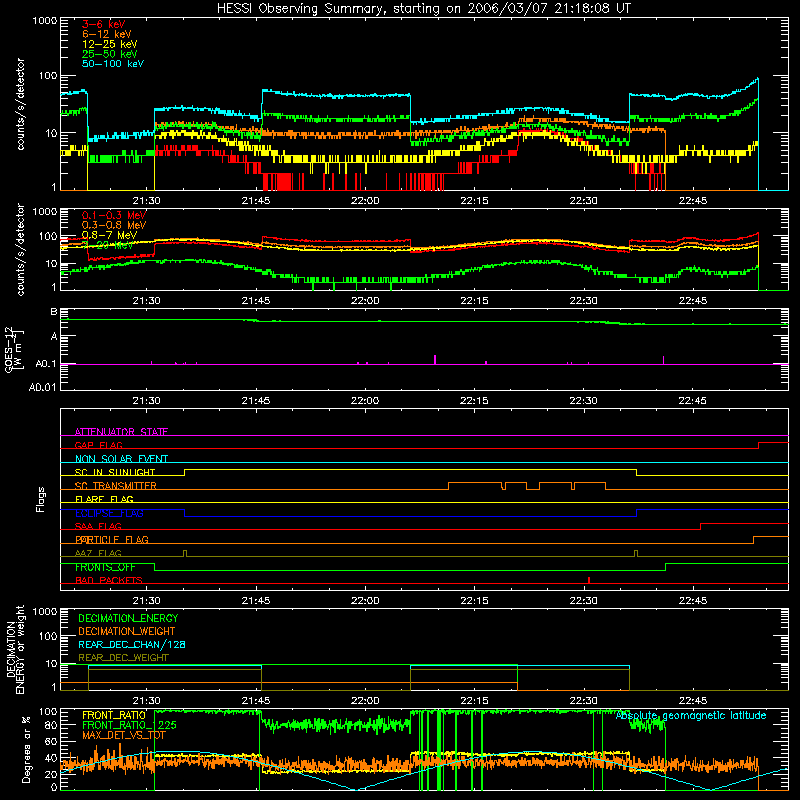
Task: Select the NON_SOLAR_EVENT flag label
Action: click(121, 459)
